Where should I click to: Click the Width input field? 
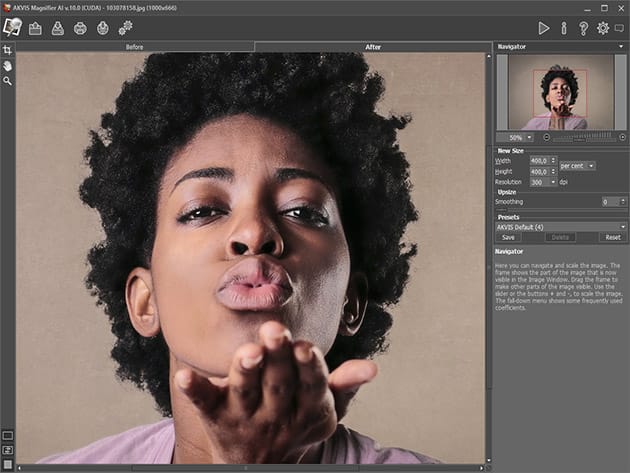click(541, 160)
